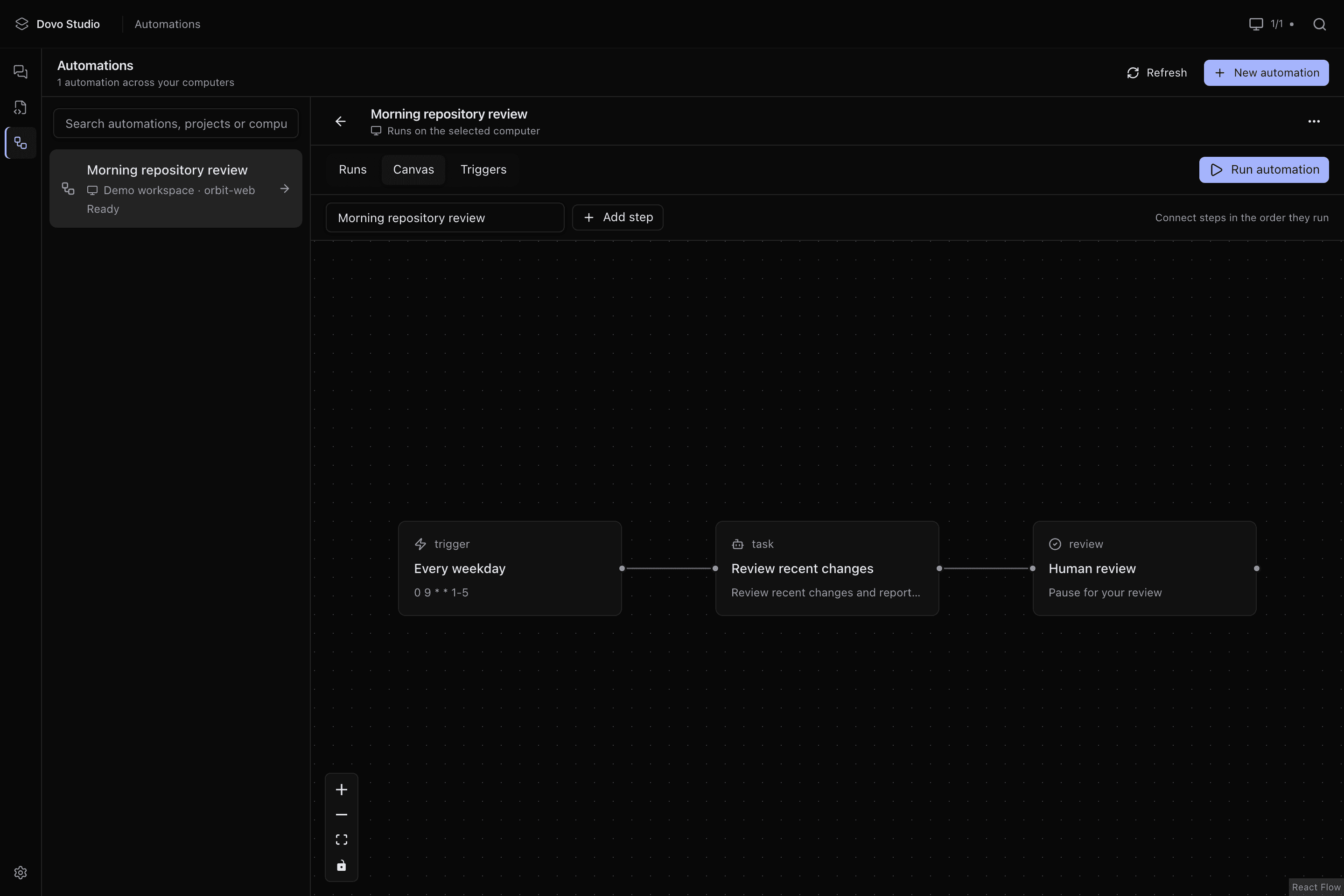
Task: Click the "Ready" status text
Action: point(103,209)
